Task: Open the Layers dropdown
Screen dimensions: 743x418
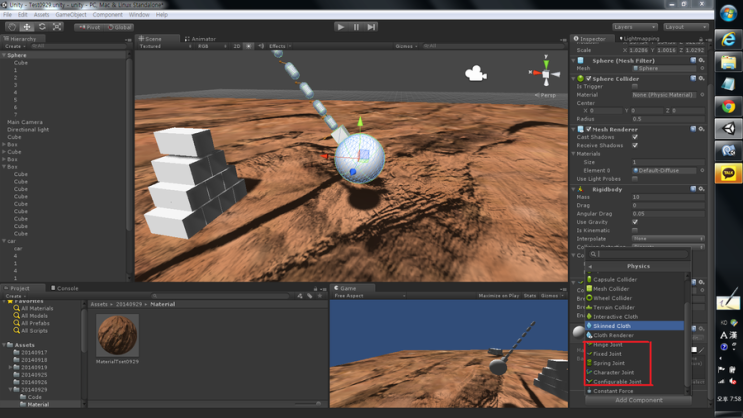Action: pos(634,27)
